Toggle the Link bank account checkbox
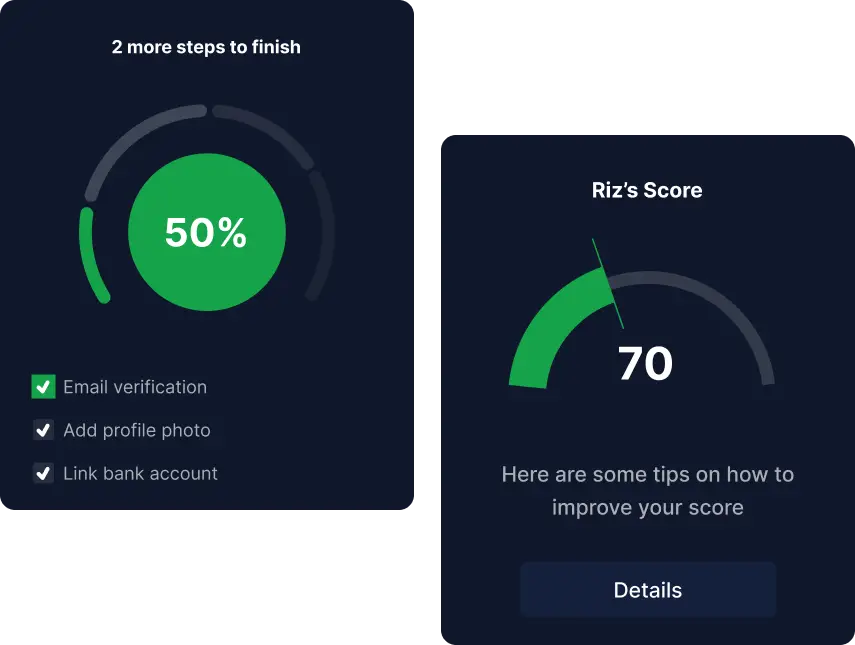Viewport: 855px width, 645px height. coord(43,473)
